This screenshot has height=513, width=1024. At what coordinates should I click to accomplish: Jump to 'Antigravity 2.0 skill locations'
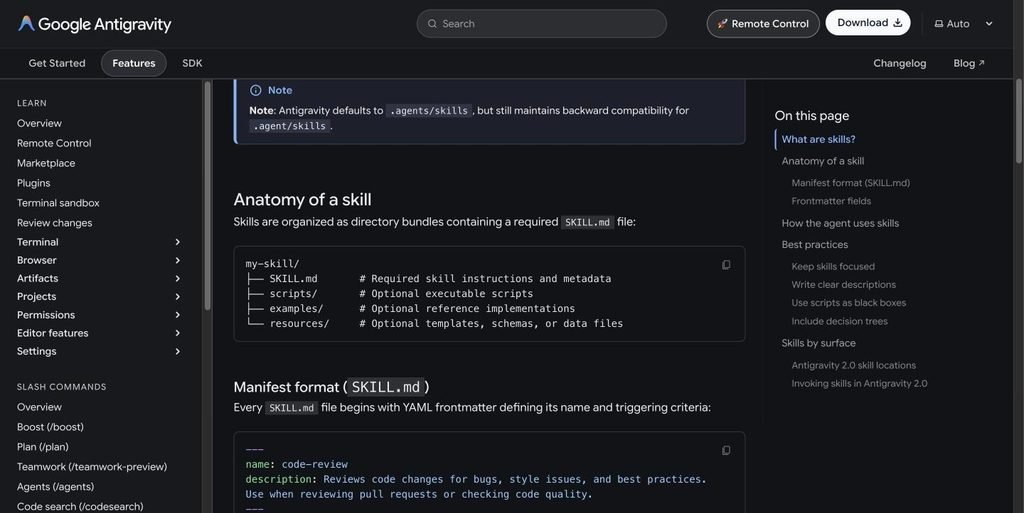854,365
